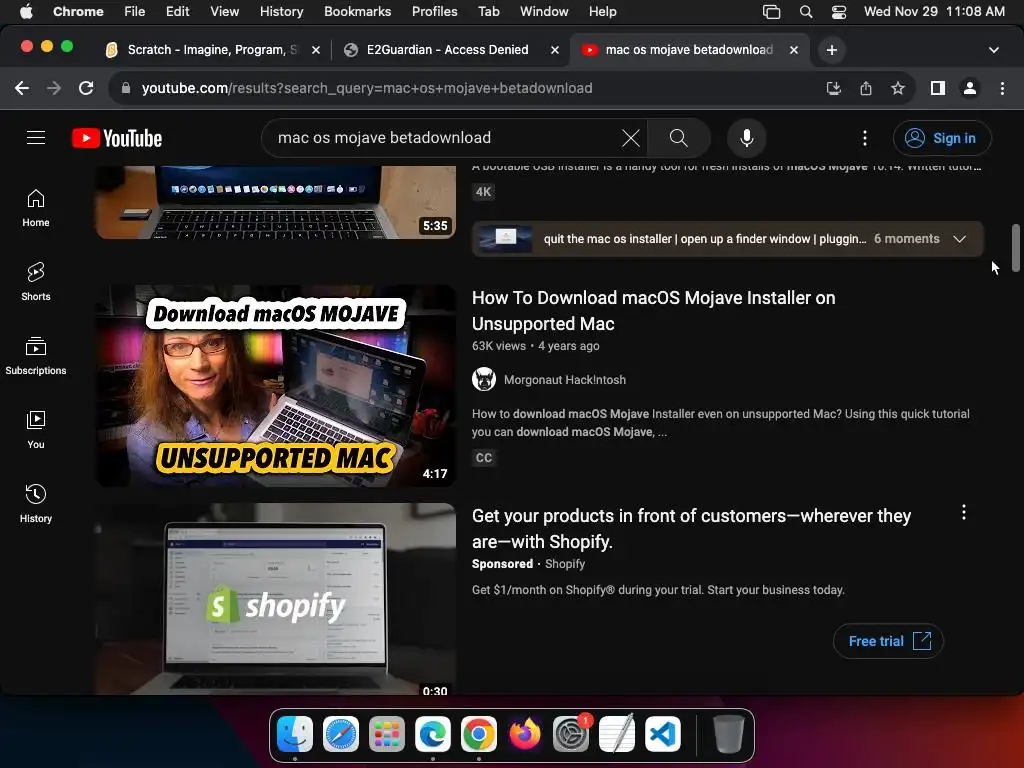Image resolution: width=1024 pixels, height=768 pixels.
Task: Close the mac os mojave tab
Action: tap(793, 50)
